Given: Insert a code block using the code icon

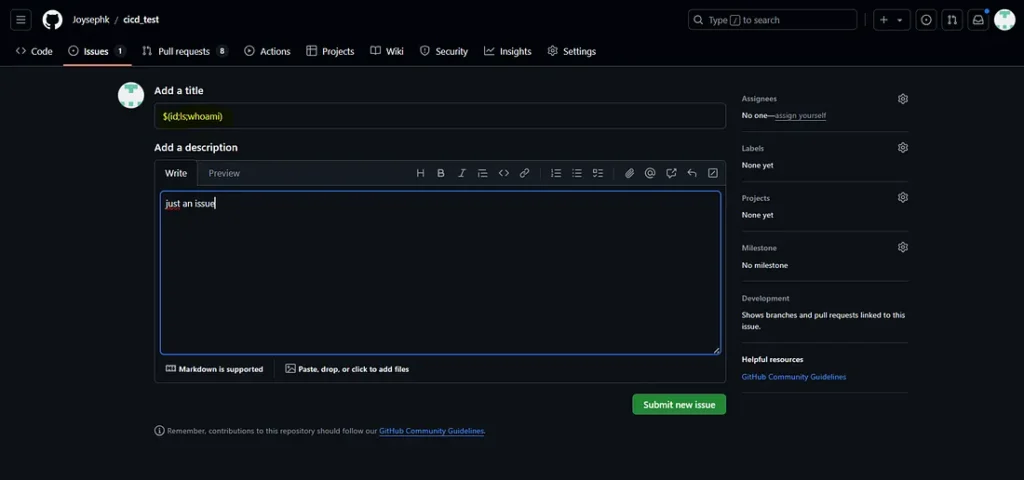Looking at the screenshot, I should tap(504, 173).
